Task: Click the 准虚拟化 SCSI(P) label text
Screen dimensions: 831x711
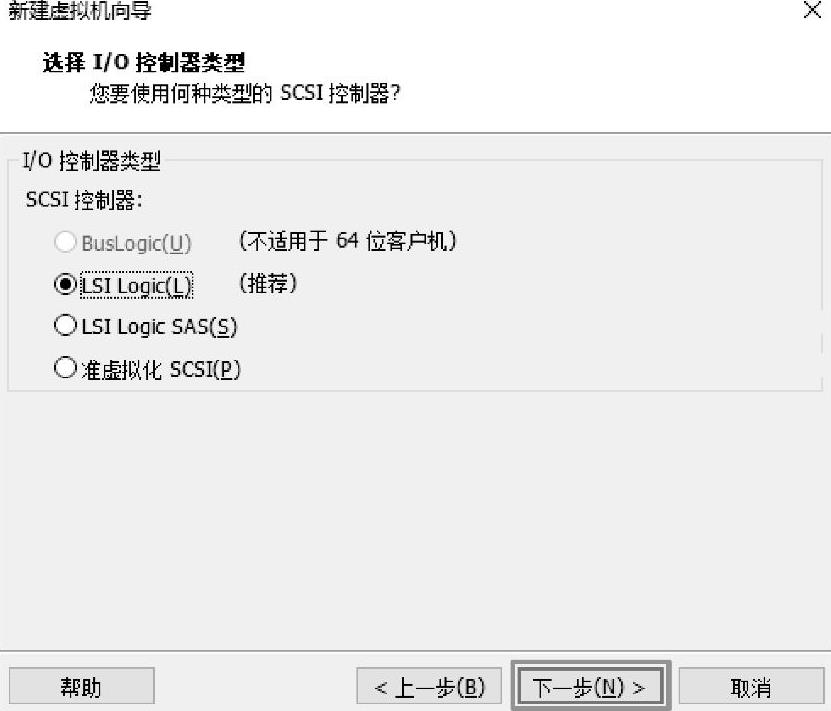Action: tap(161, 369)
